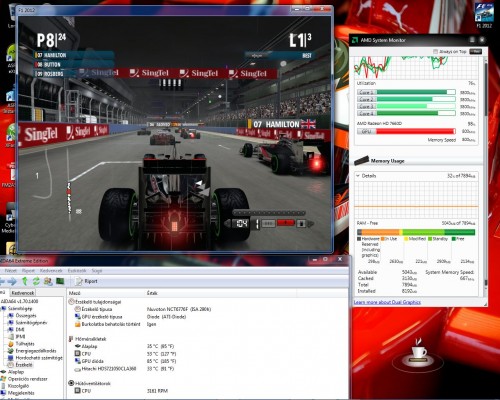Select Operációs rendszer in the AIDA64 tree
The width and height of the screenshot is (500, 400).
click(28, 379)
